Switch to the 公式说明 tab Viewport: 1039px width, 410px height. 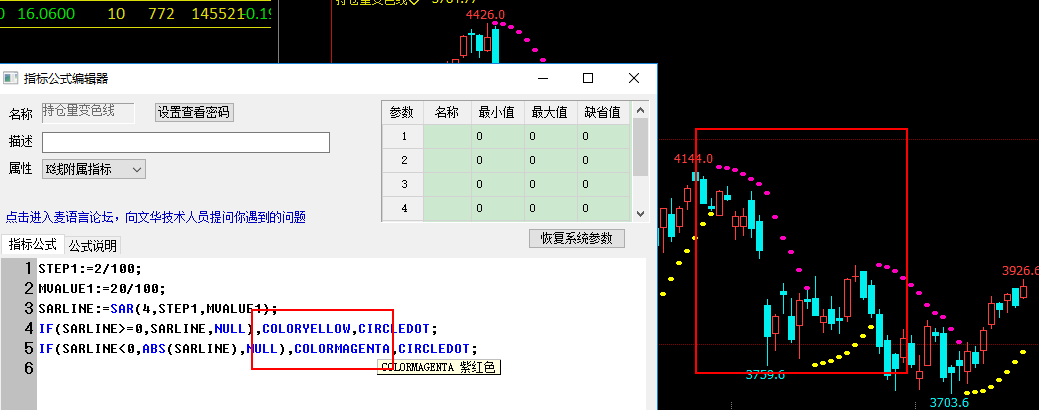click(92, 245)
